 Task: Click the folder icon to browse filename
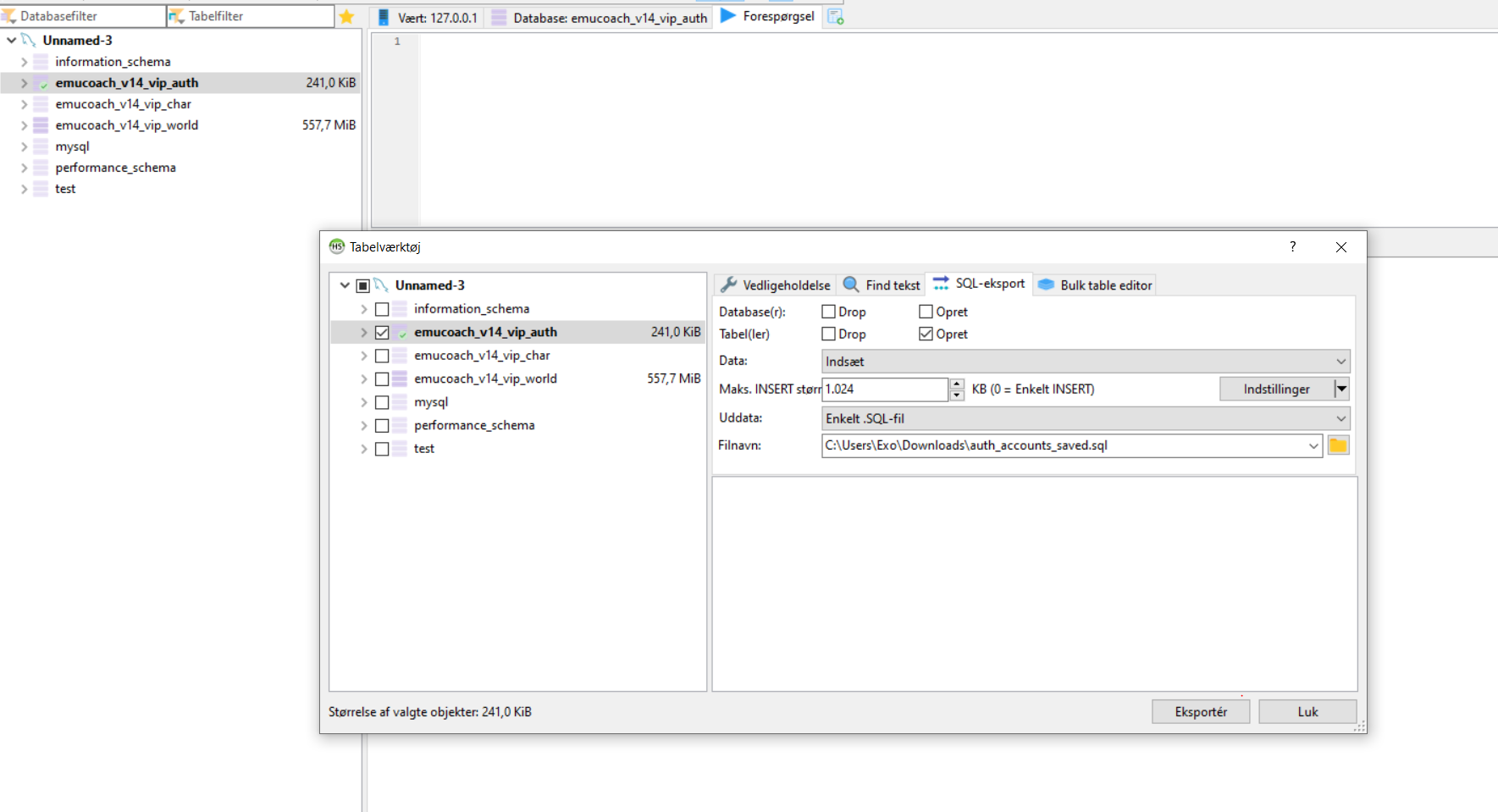[1338, 445]
